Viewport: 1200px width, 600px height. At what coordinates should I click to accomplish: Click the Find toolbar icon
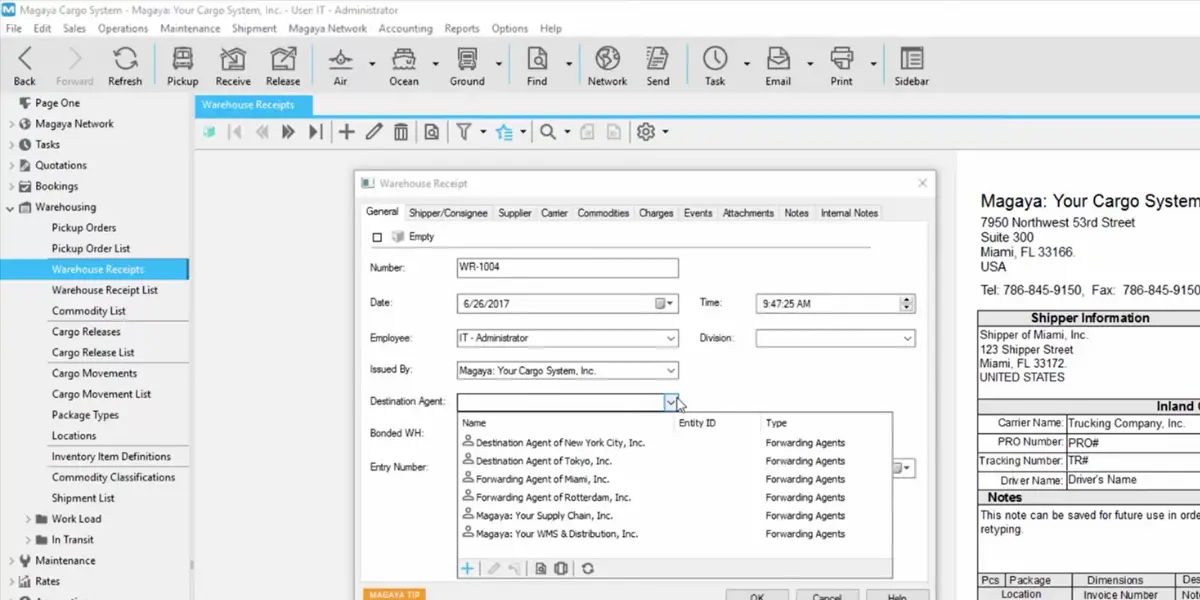pos(537,58)
